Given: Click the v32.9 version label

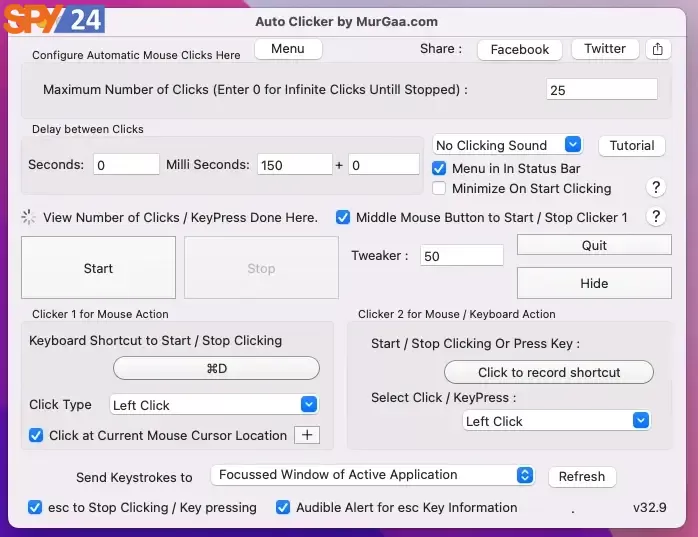Looking at the screenshot, I should point(650,507).
